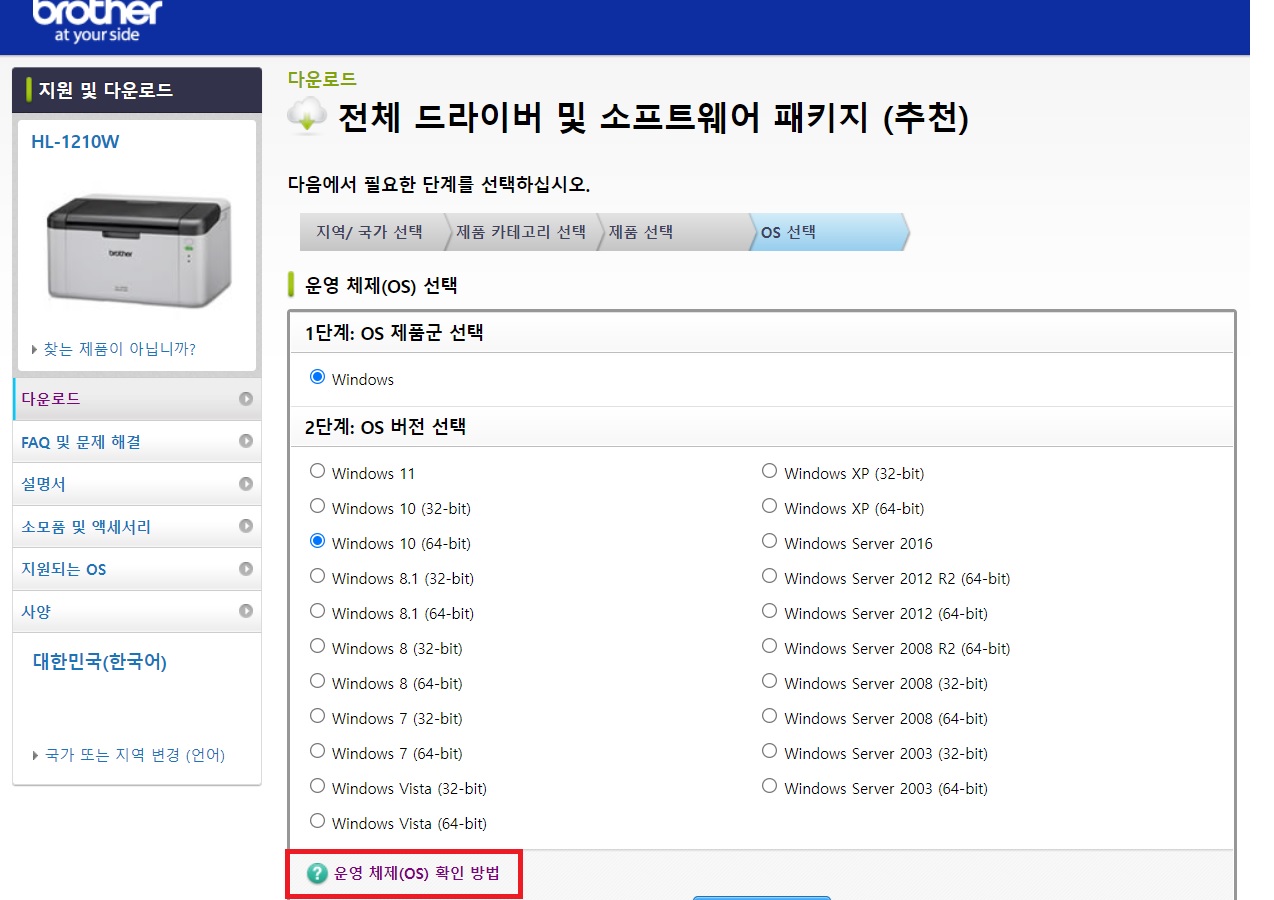Choose Windows Vista (64-bit)
The image size is (1274, 900).
coord(317,821)
